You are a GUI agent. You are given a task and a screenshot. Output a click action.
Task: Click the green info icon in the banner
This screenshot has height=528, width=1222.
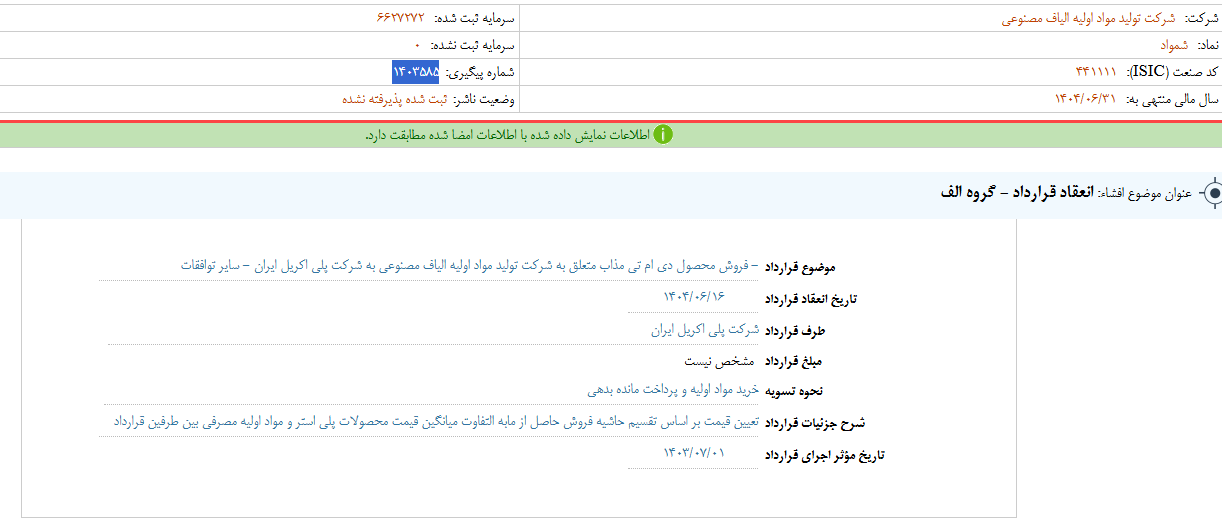pyautogui.click(x=663, y=135)
